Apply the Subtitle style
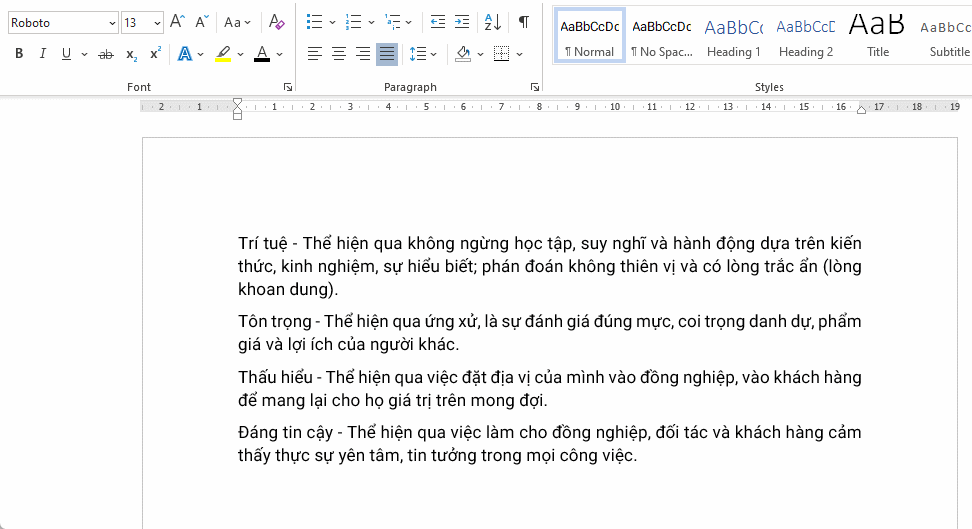972x529 pixels. pos(946,35)
